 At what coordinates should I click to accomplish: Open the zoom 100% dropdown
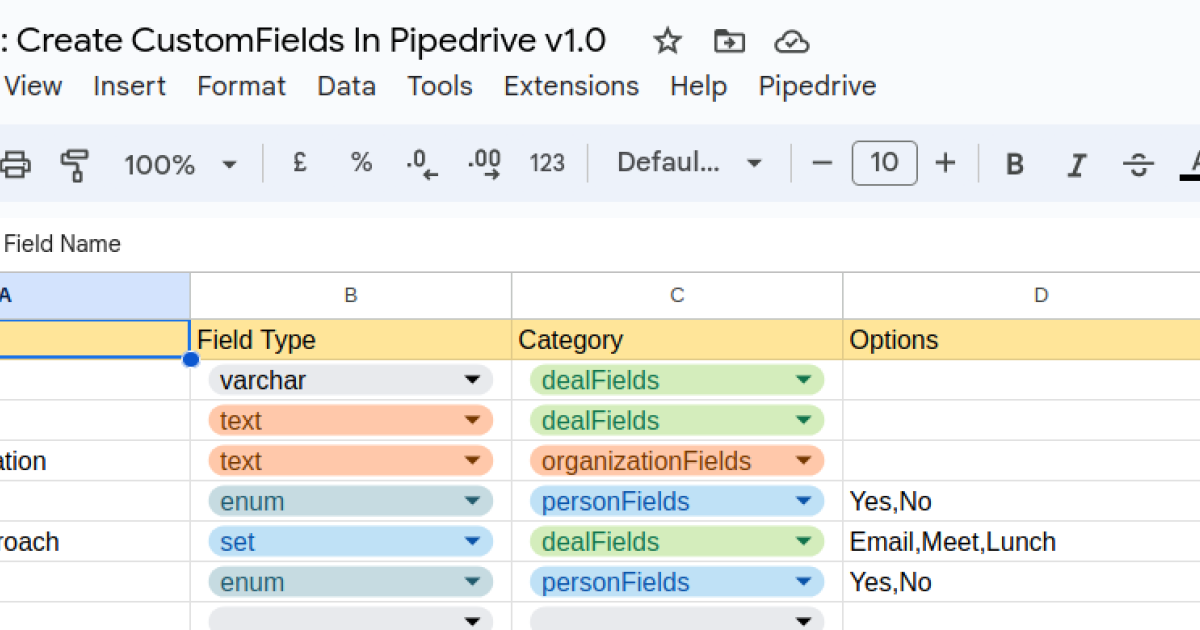[x=180, y=164]
